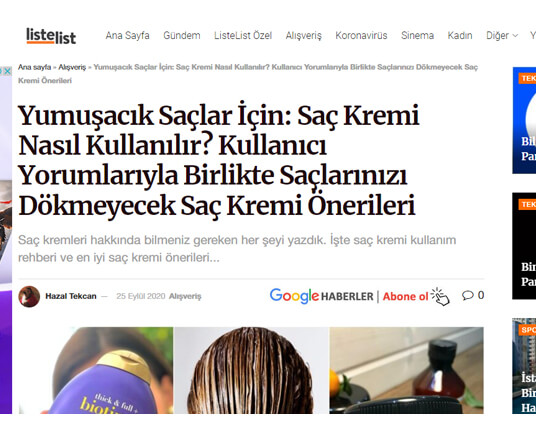Click the Abone ol subscribe link

tap(405, 296)
